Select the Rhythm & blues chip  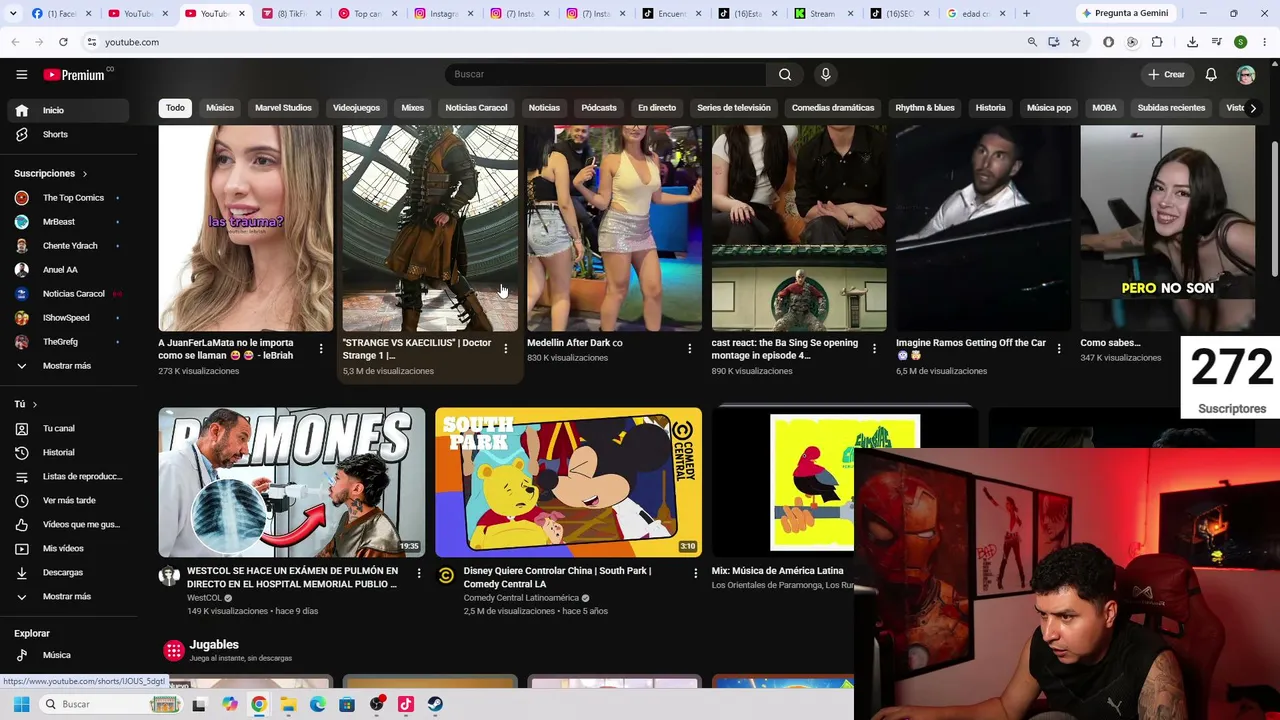coord(925,108)
